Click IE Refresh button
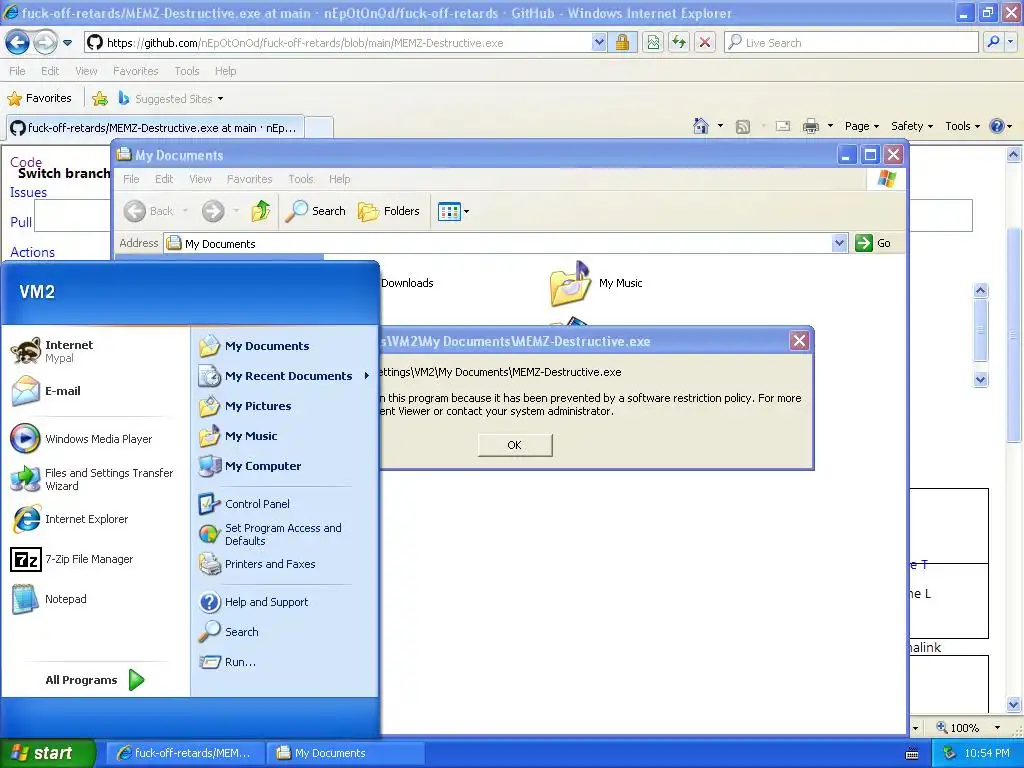 (679, 42)
